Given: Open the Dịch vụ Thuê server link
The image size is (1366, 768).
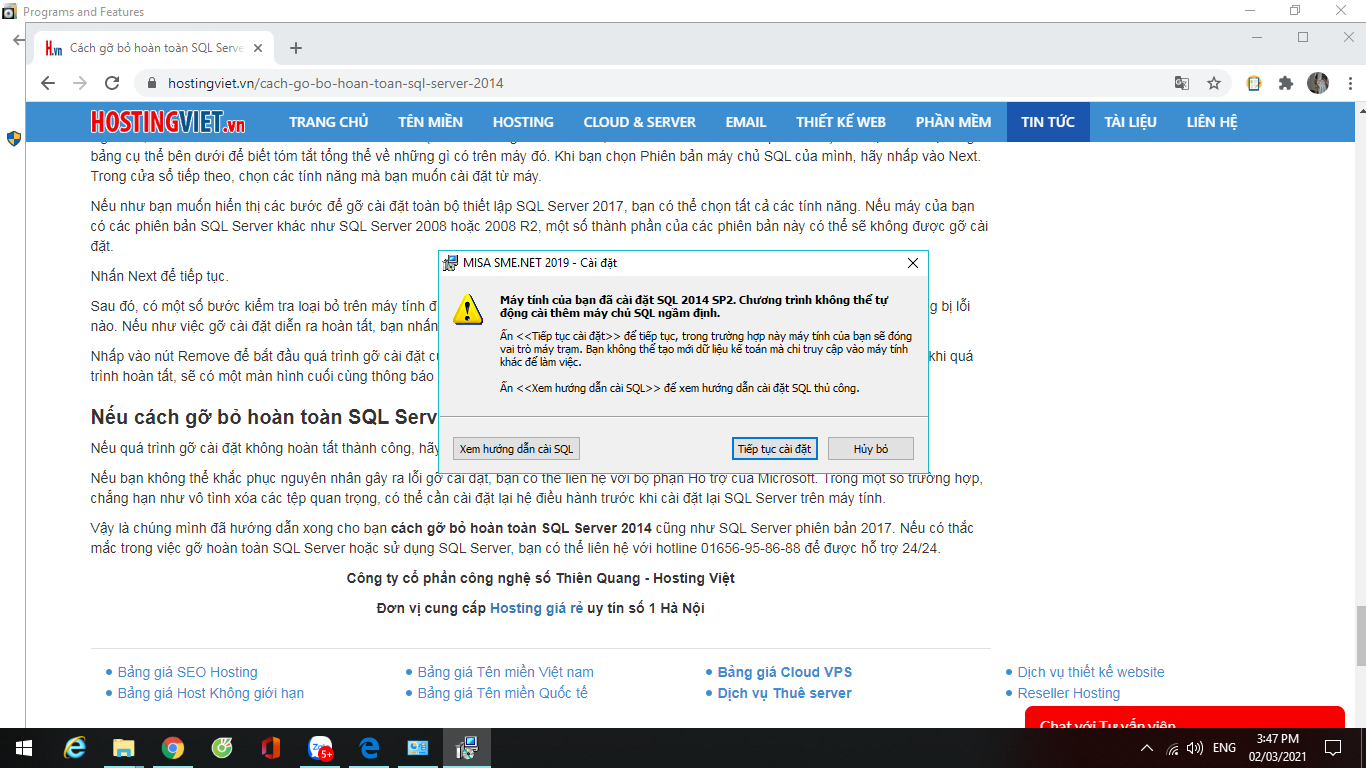Looking at the screenshot, I should pos(785,693).
